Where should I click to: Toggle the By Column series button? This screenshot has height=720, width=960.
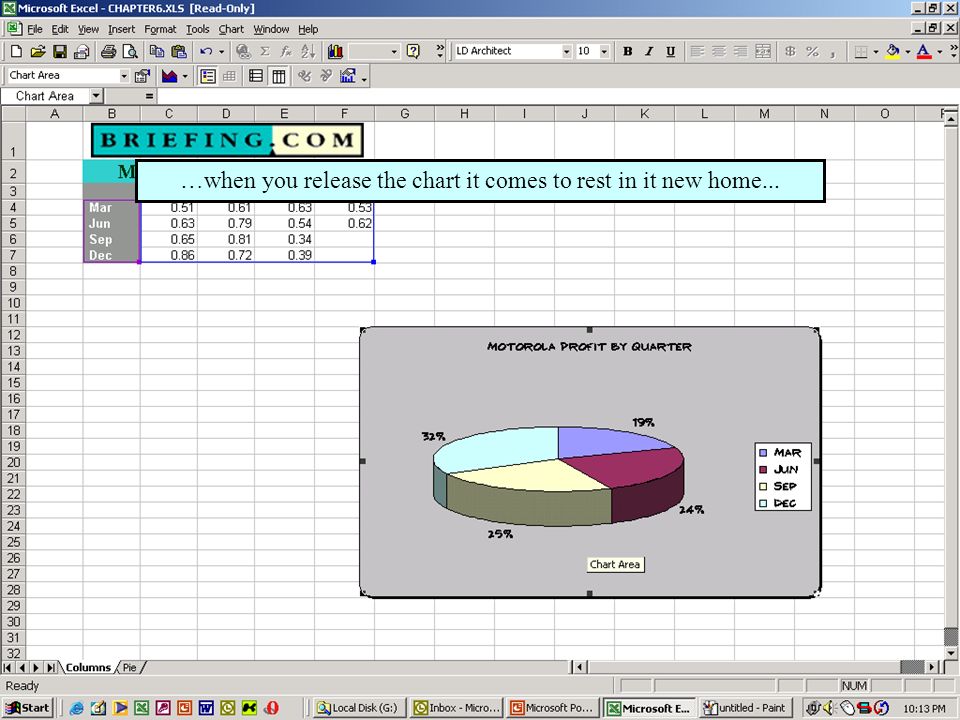278,76
